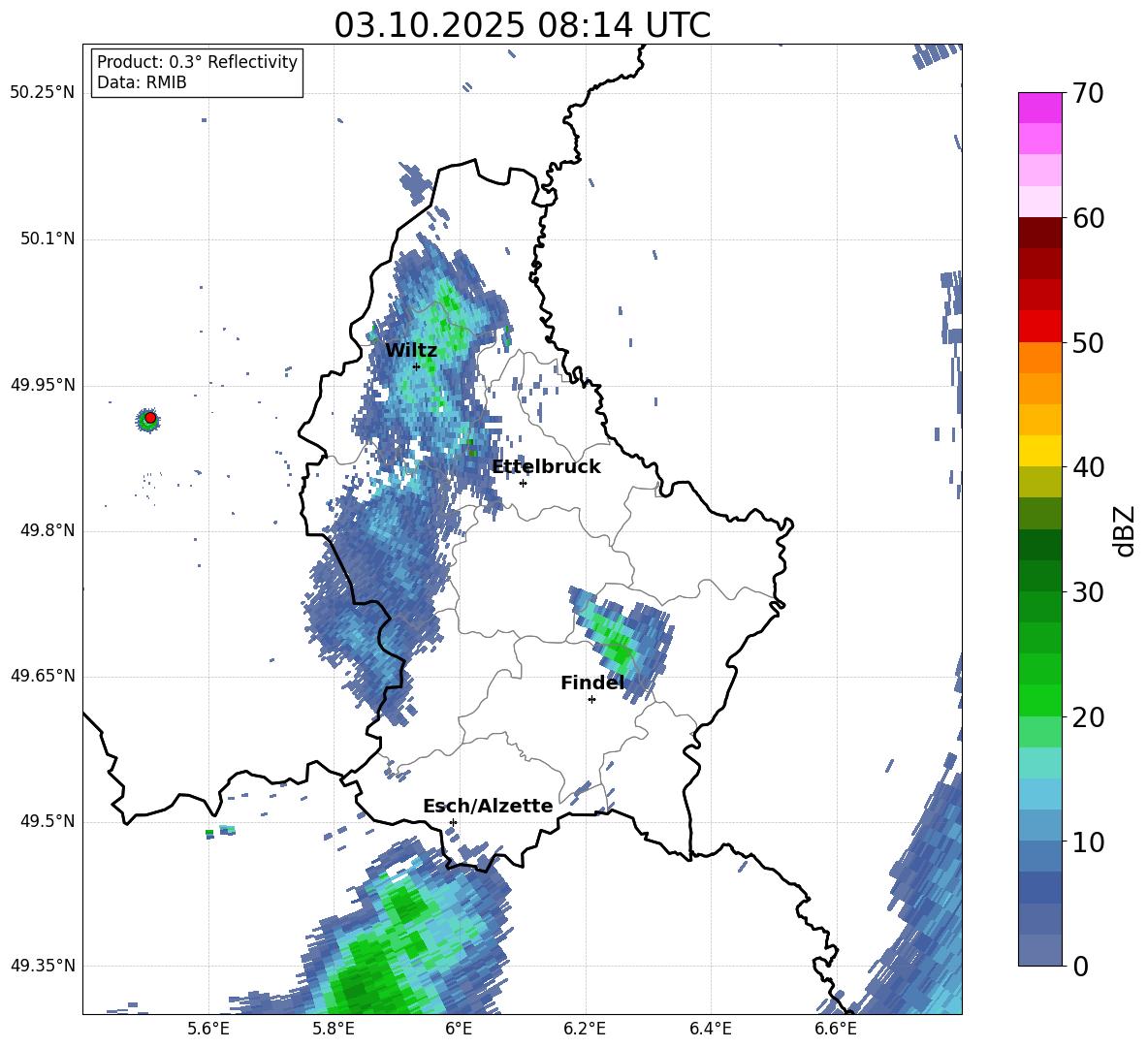
Task: Click the Findel station cross marker
Action: (x=591, y=700)
